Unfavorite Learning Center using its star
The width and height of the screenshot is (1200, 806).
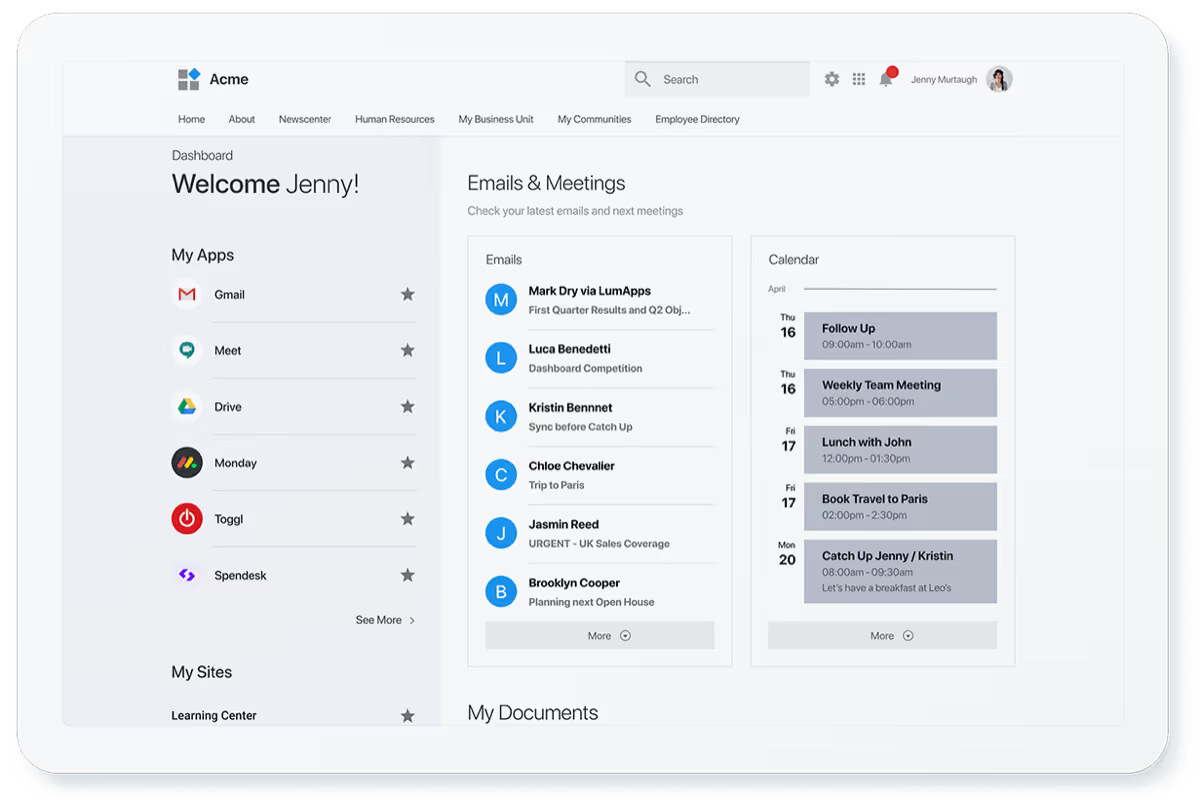coord(407,716)
